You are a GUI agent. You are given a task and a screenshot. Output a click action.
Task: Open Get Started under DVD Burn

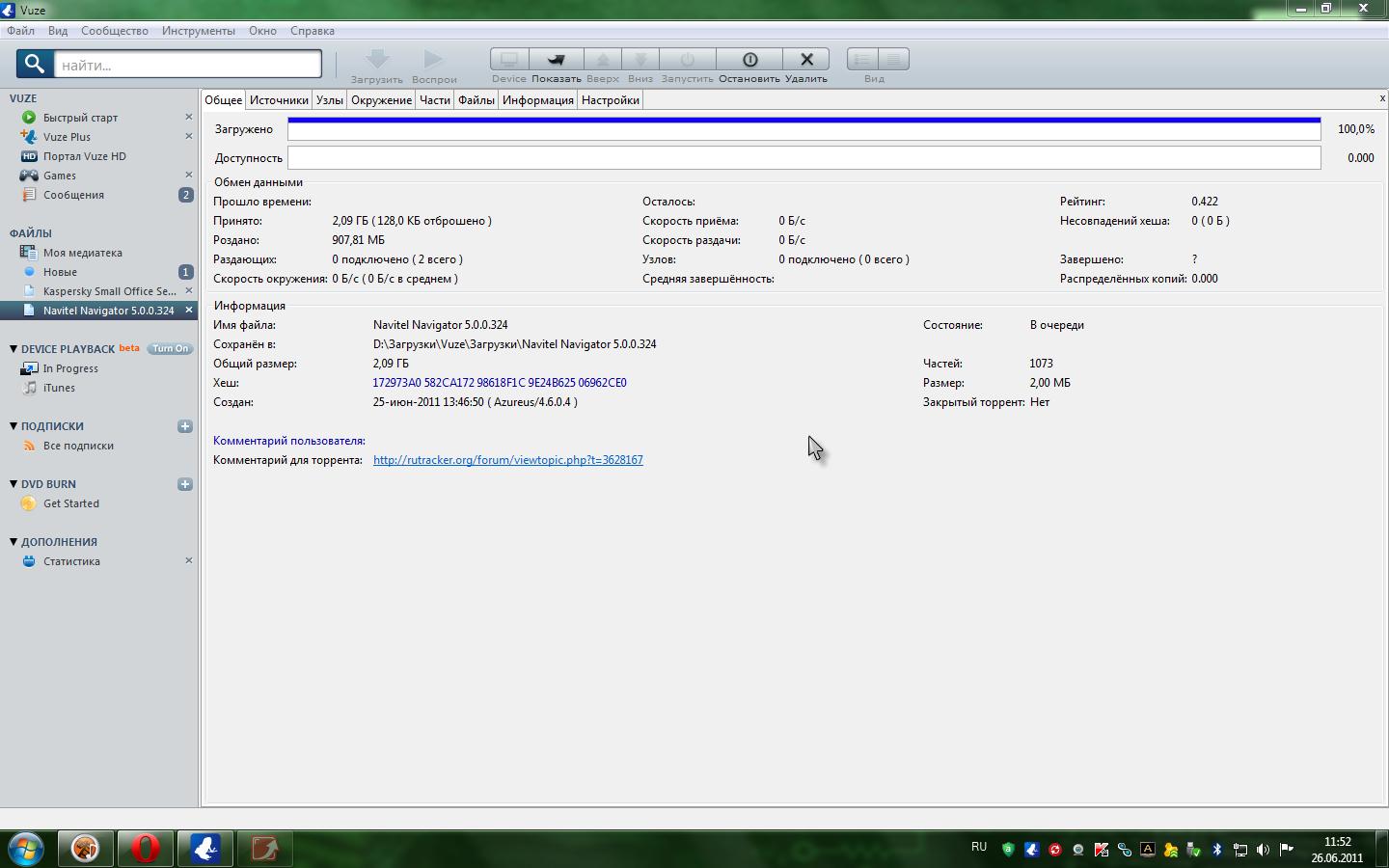pyautogui.click(x=71, y=503)
